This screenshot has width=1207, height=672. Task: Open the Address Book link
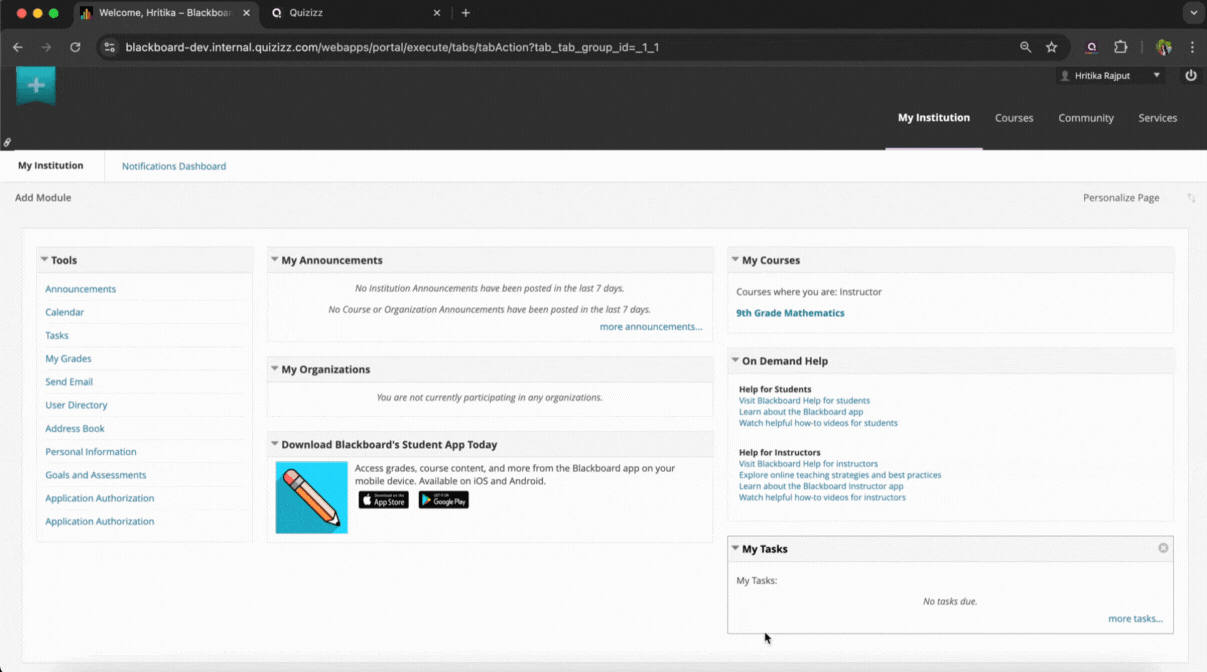point(75,428)
